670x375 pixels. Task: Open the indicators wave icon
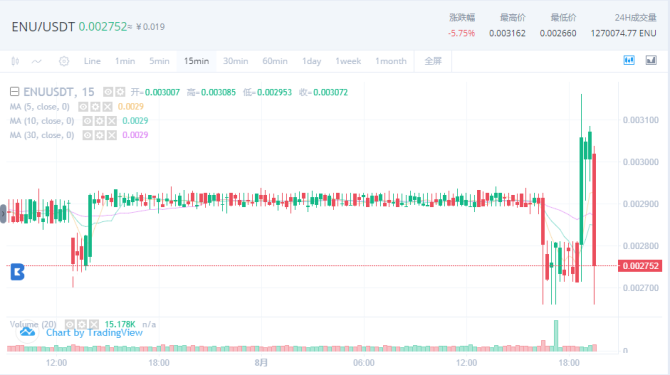pos(37,62)
